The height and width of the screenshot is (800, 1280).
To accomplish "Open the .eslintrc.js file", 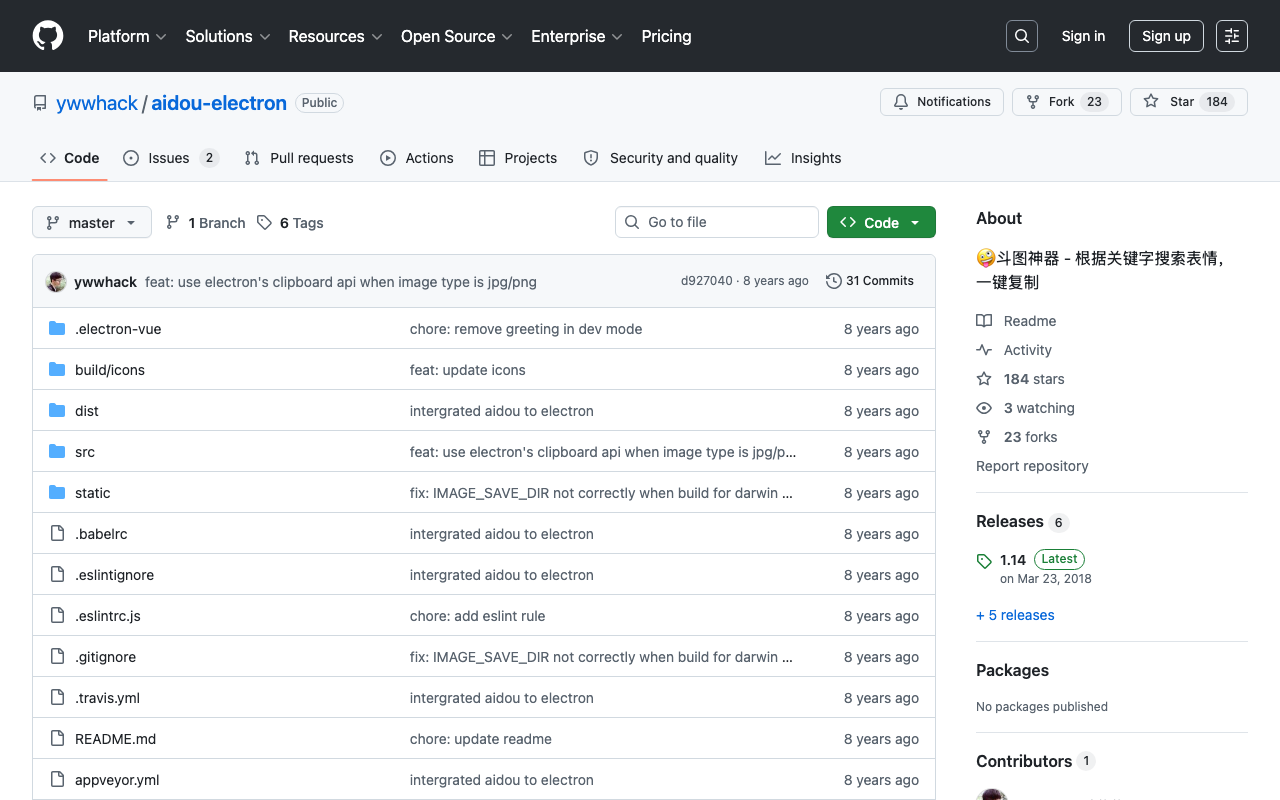I will 108,616.
